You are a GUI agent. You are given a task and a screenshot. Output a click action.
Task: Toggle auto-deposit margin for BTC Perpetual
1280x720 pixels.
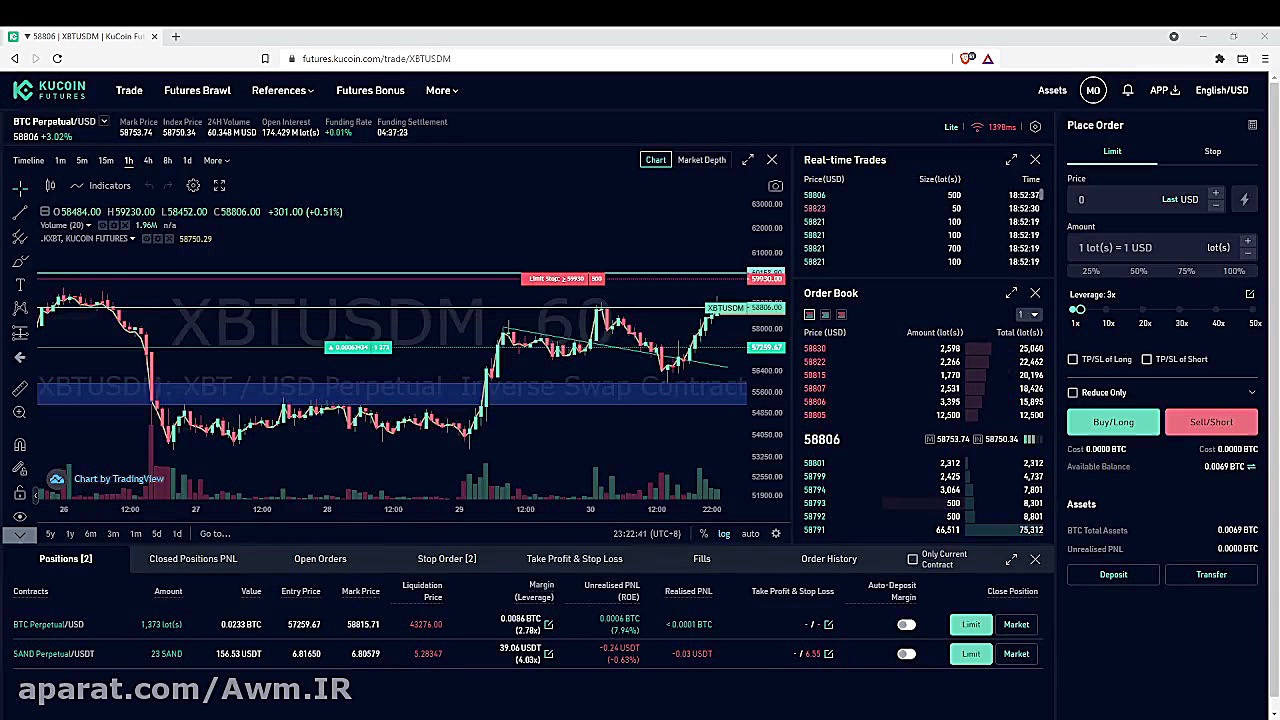pos(906,625)
